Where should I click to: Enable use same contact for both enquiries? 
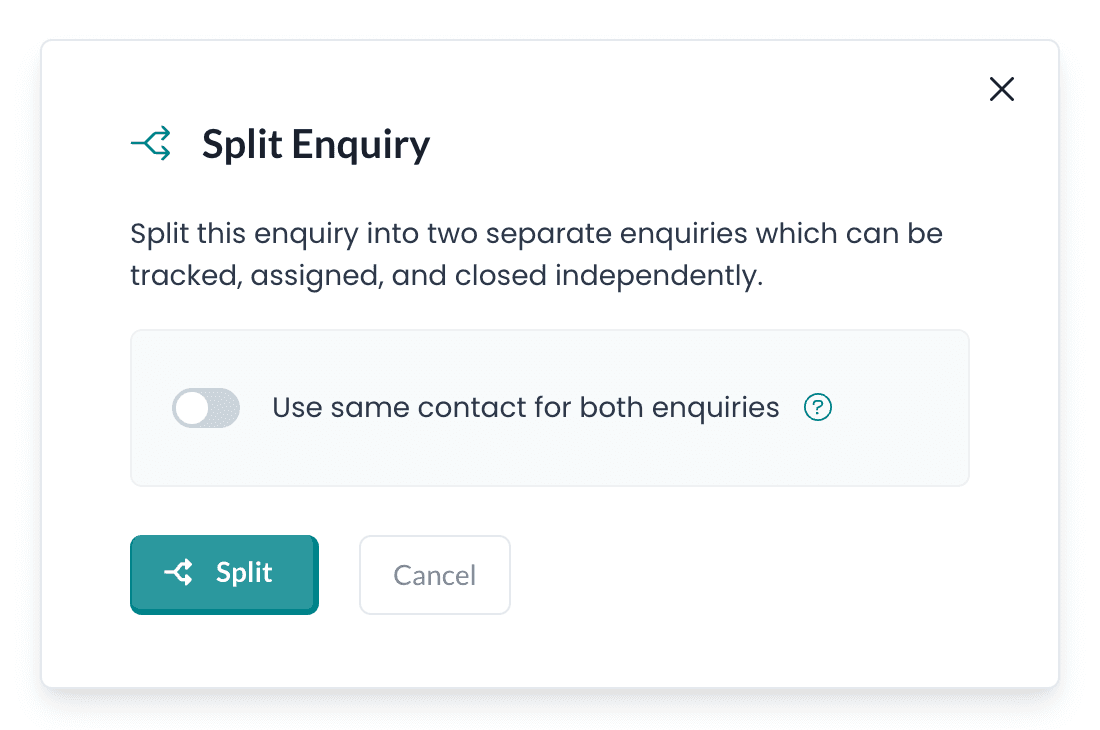pyautogui.click(x=206, y=407)
